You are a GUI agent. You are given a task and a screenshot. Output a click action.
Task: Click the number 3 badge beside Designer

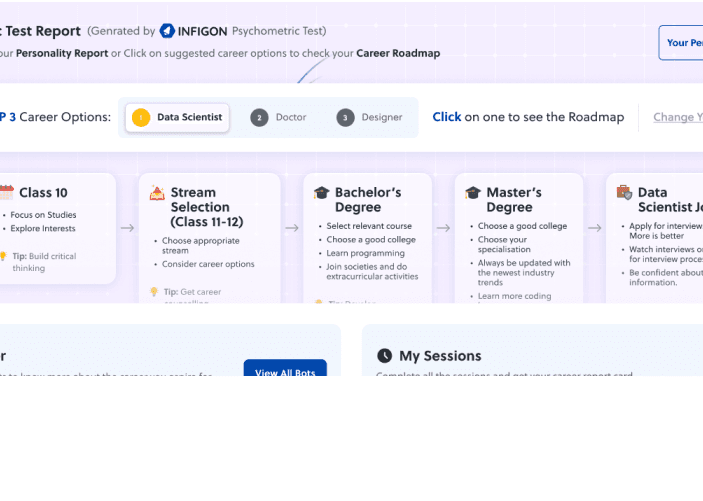click(345, 118)
